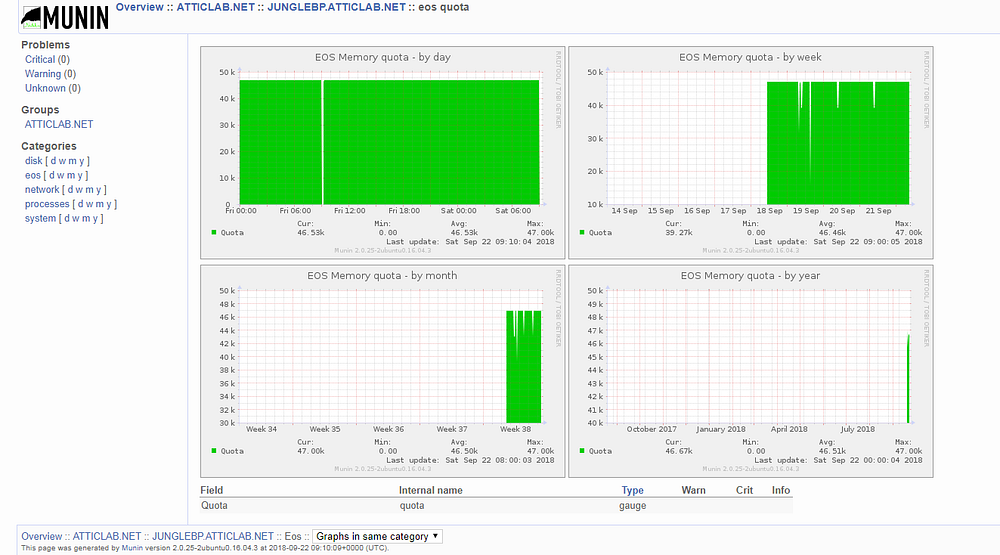1000x555 pixels.
Task: Open the processes category link
Action: coord(47,204)
